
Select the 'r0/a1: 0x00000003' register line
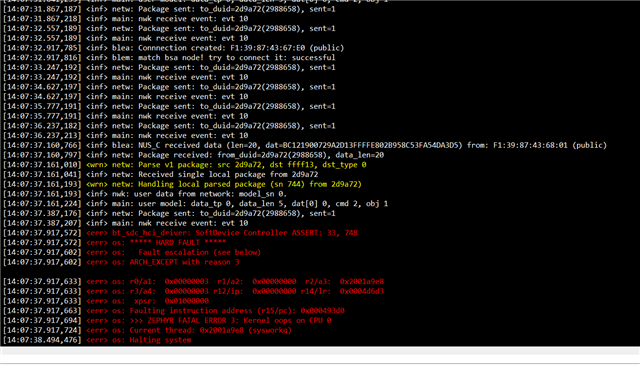point(193,282)
